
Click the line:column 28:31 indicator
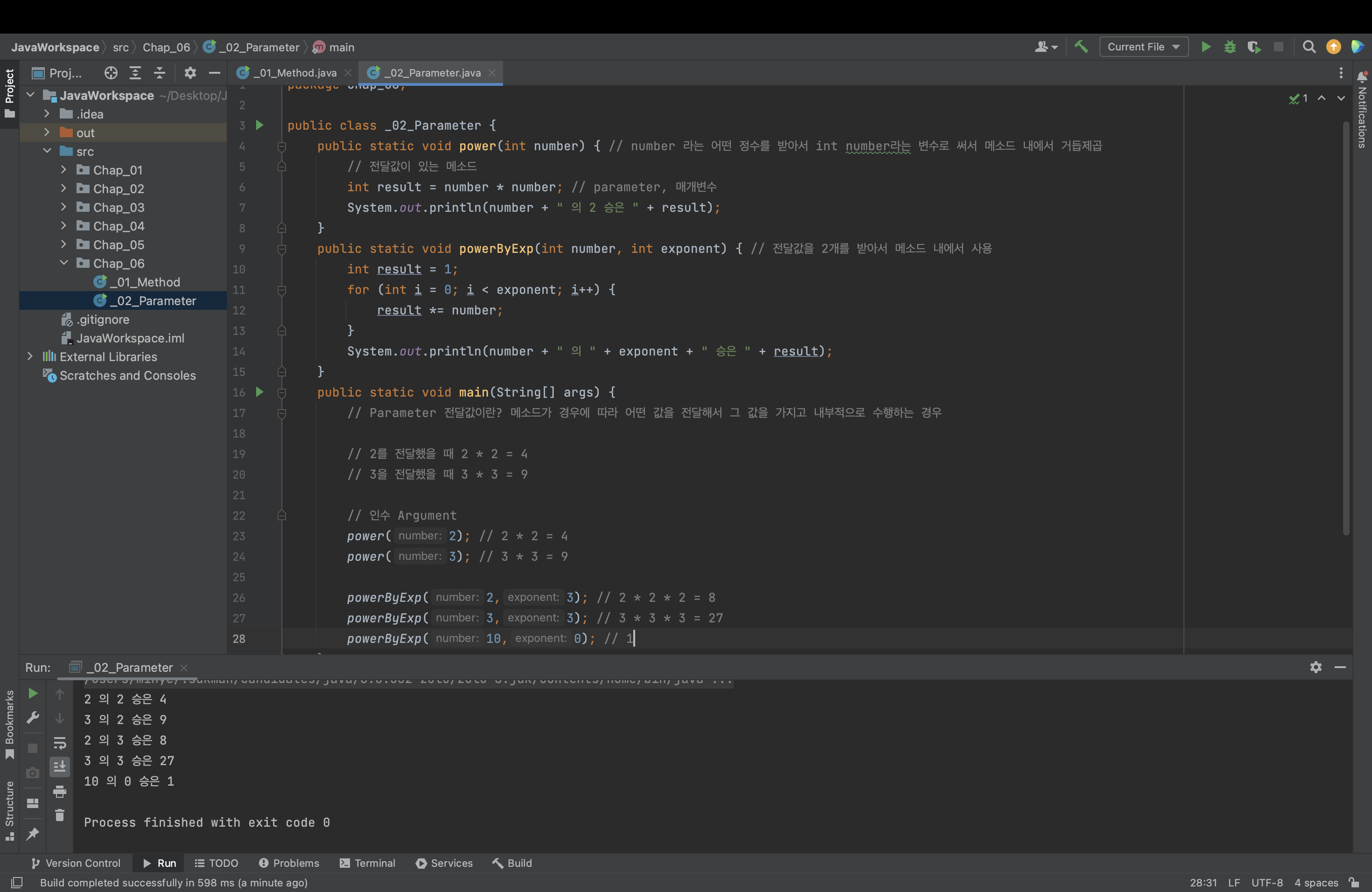click(1203, 882)
